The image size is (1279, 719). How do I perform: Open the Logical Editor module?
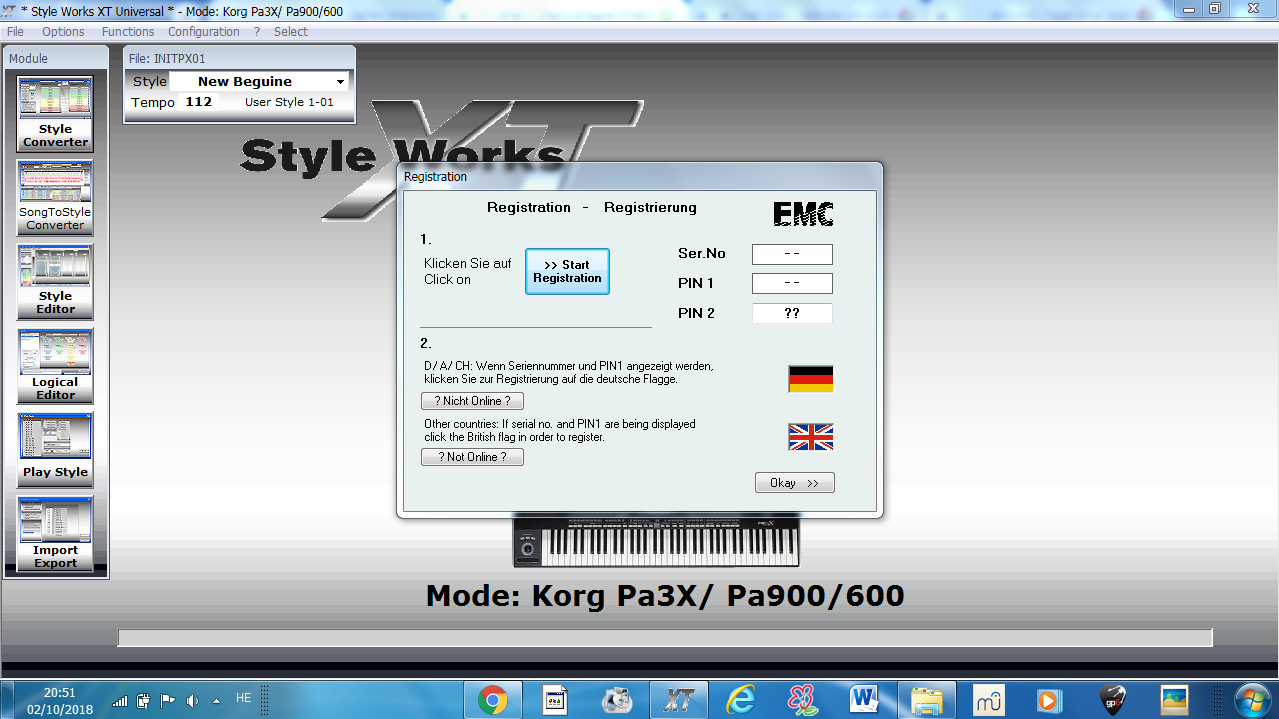click(x=55, y=365)
